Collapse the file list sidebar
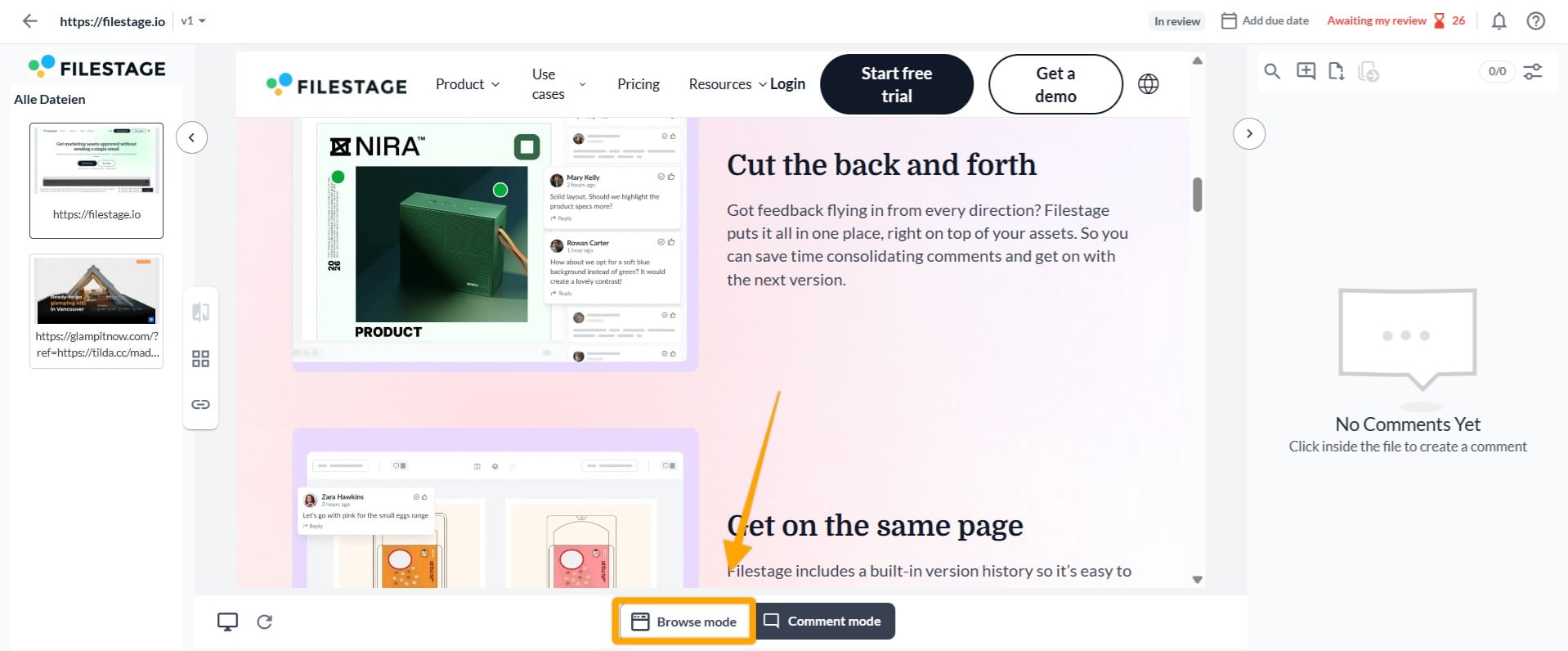Image resolution: width=1568 pixels, height=651 pixels. click(191, 137)
